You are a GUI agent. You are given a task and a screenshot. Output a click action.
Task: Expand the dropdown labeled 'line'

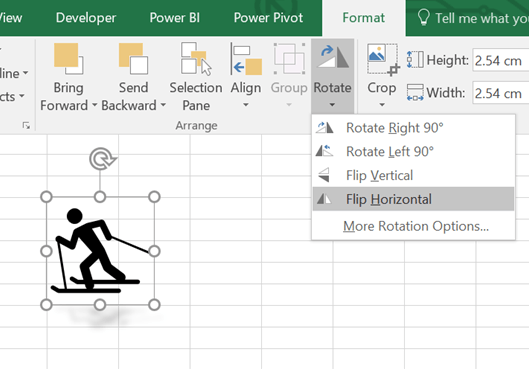coord(26,73)
